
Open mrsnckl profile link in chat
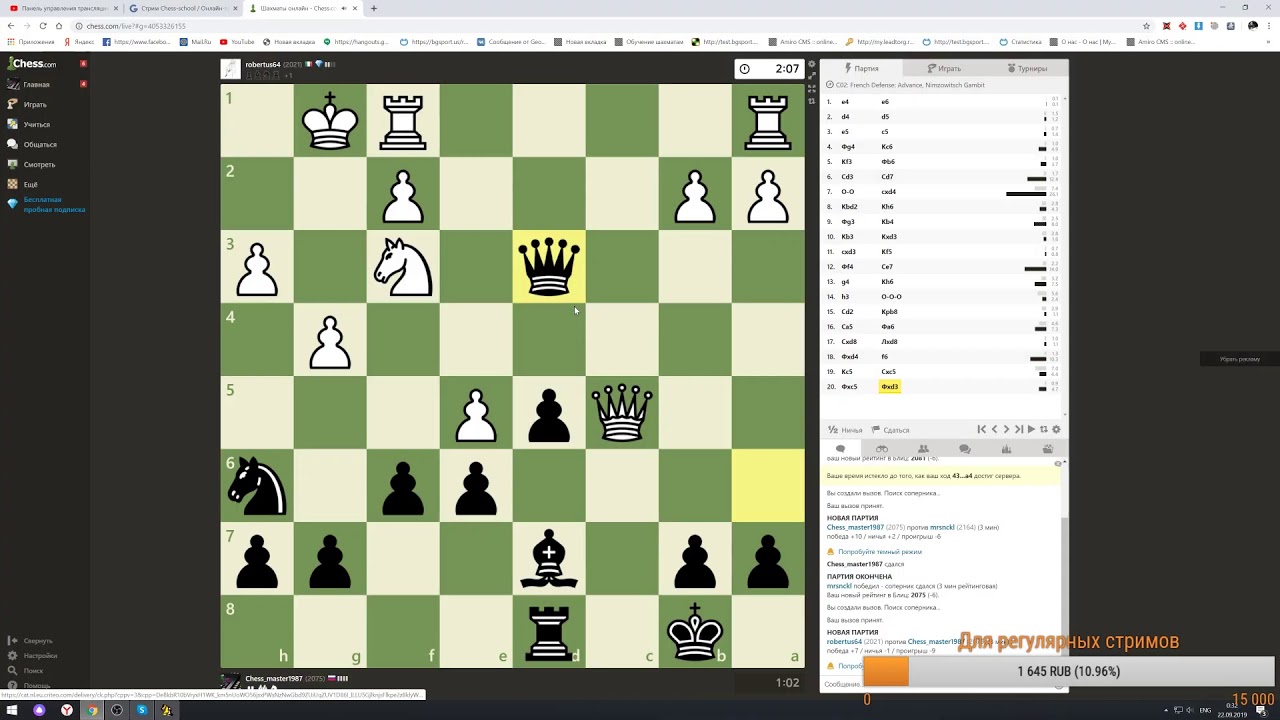point(942,527)
